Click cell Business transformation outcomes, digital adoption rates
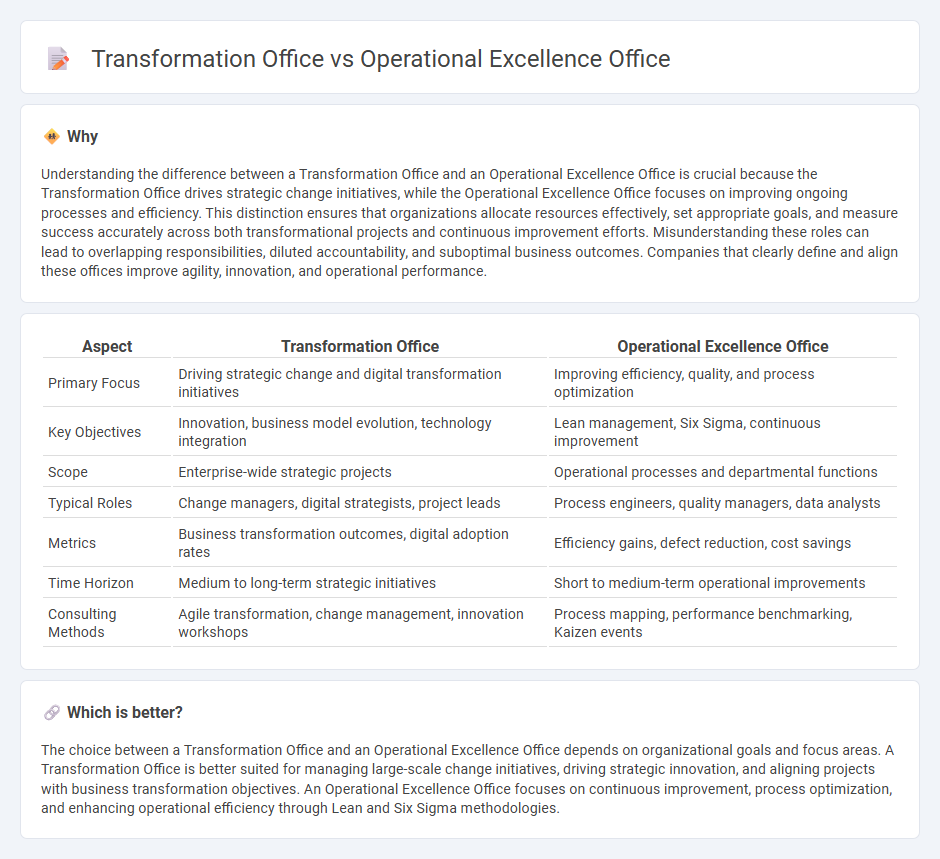Viewport: 940px width, 859px height. coord(360,543)
